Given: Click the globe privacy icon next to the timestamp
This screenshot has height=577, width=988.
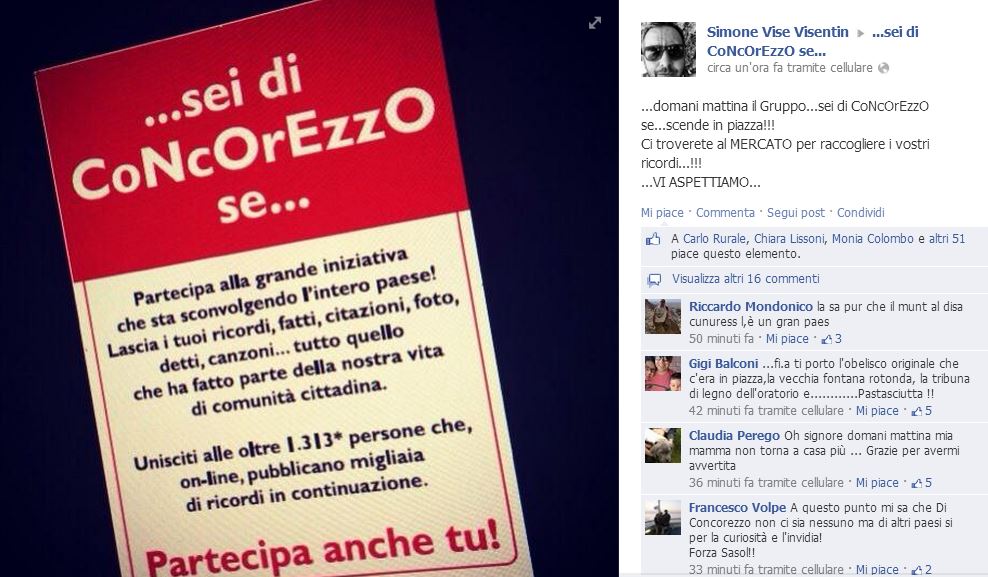Looking at the screenshot, I should click(883, 68).
